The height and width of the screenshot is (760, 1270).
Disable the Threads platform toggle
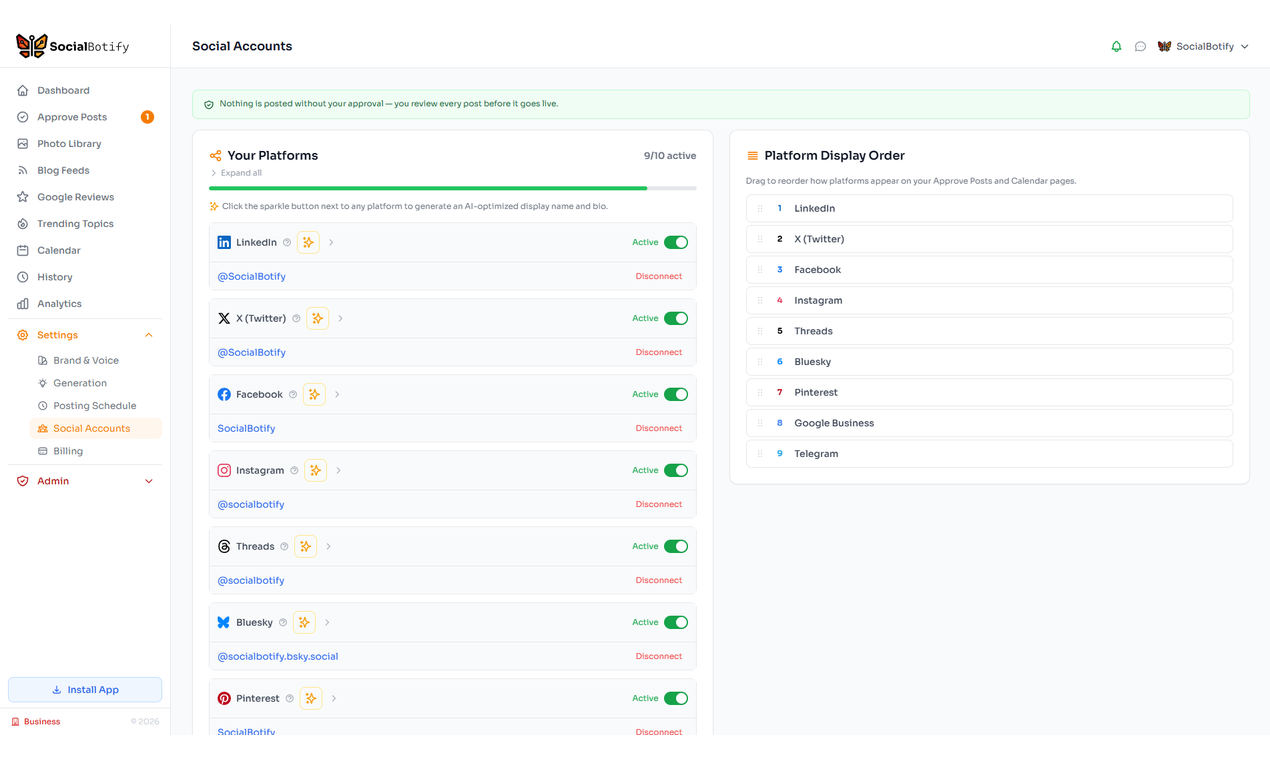676,546
